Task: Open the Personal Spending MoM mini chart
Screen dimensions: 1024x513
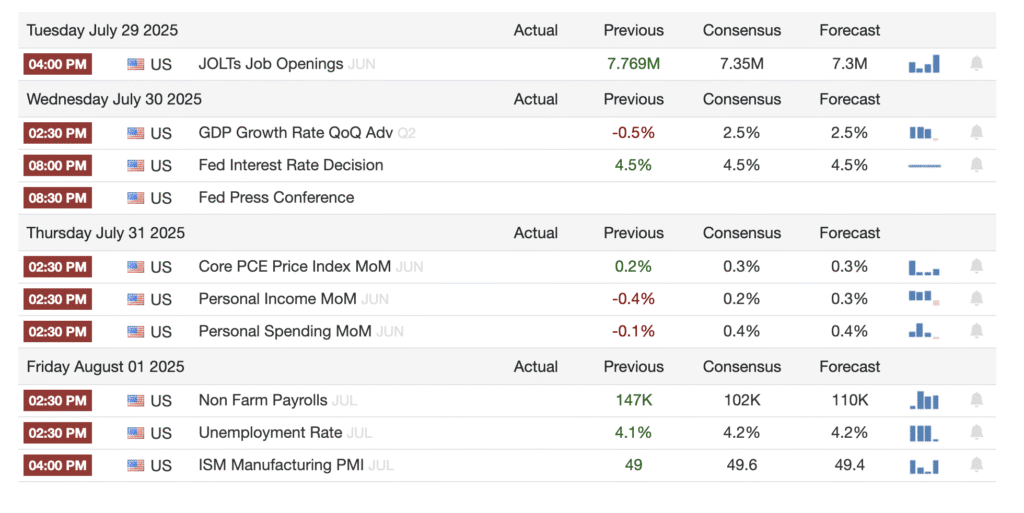Action: (x=924, y=331)
